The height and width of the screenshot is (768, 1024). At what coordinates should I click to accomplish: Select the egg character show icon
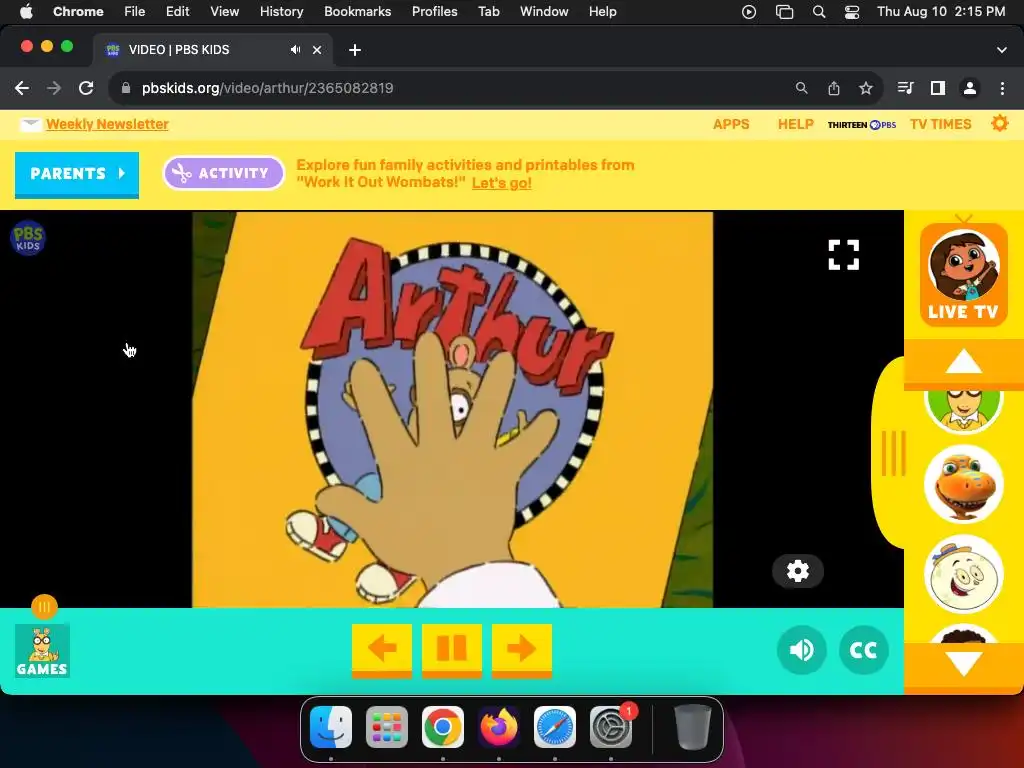[x=963, y=574]
